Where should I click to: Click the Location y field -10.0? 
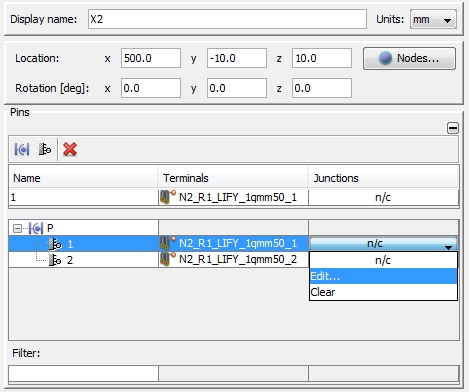click(x=237, y=58)
